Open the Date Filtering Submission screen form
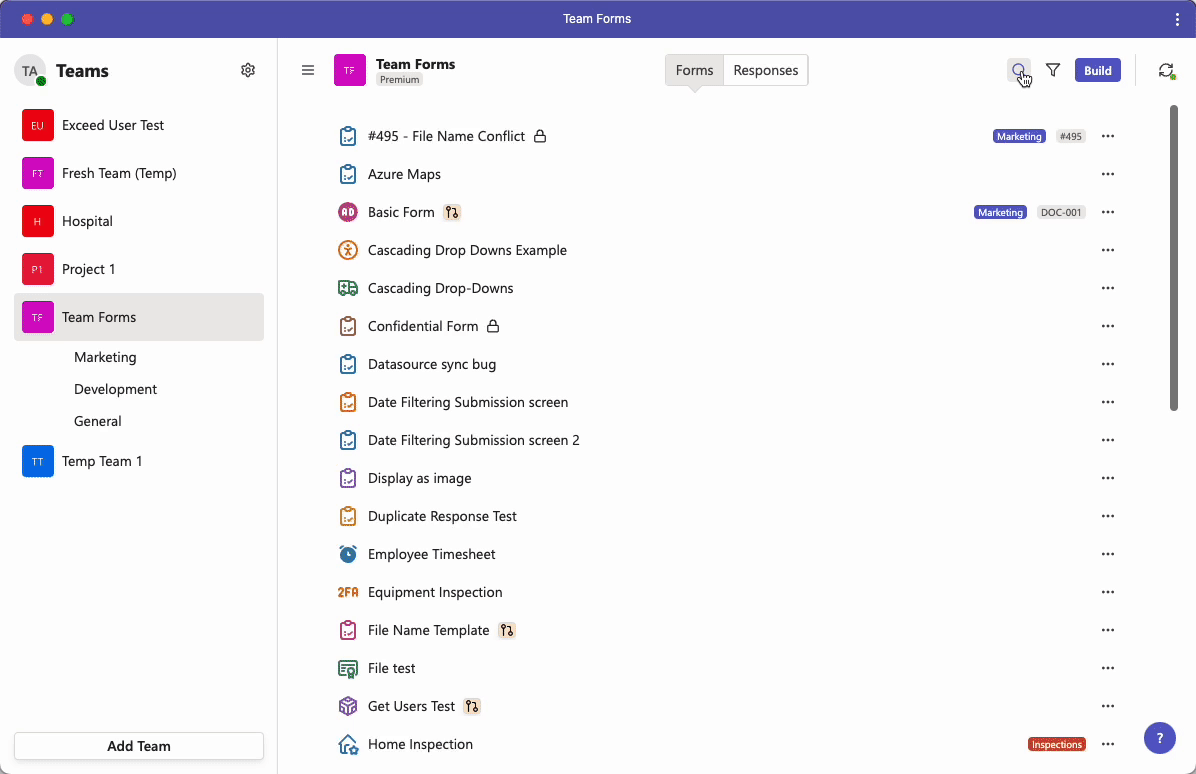 click(468, 402)
